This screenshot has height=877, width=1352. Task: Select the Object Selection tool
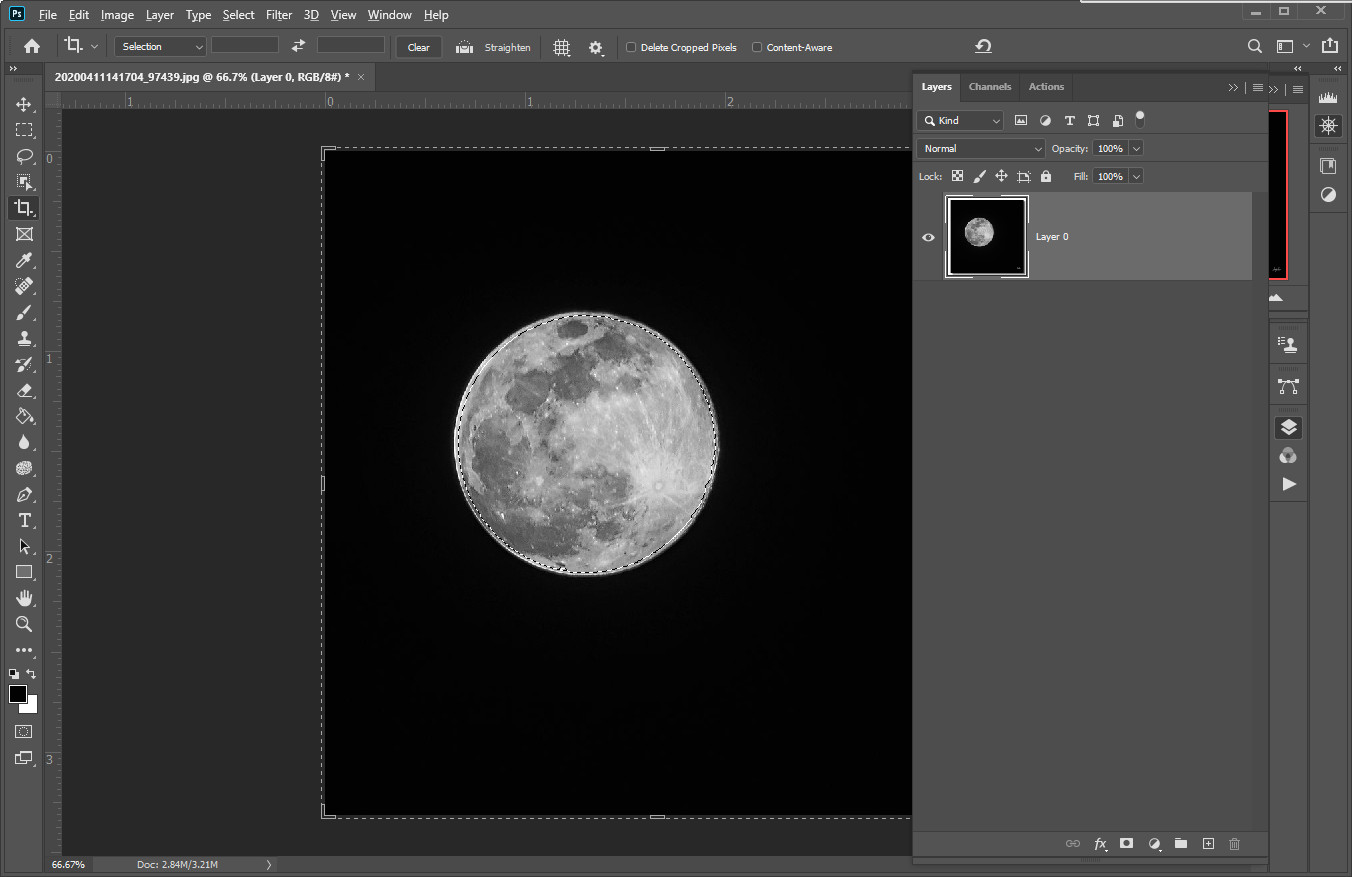pos(24,182)
